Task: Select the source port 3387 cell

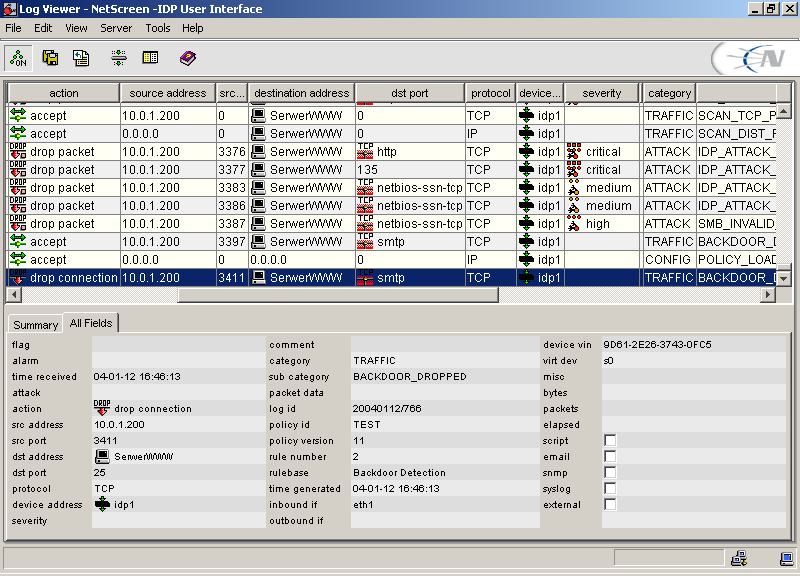Action: click(x=232, y=223)
